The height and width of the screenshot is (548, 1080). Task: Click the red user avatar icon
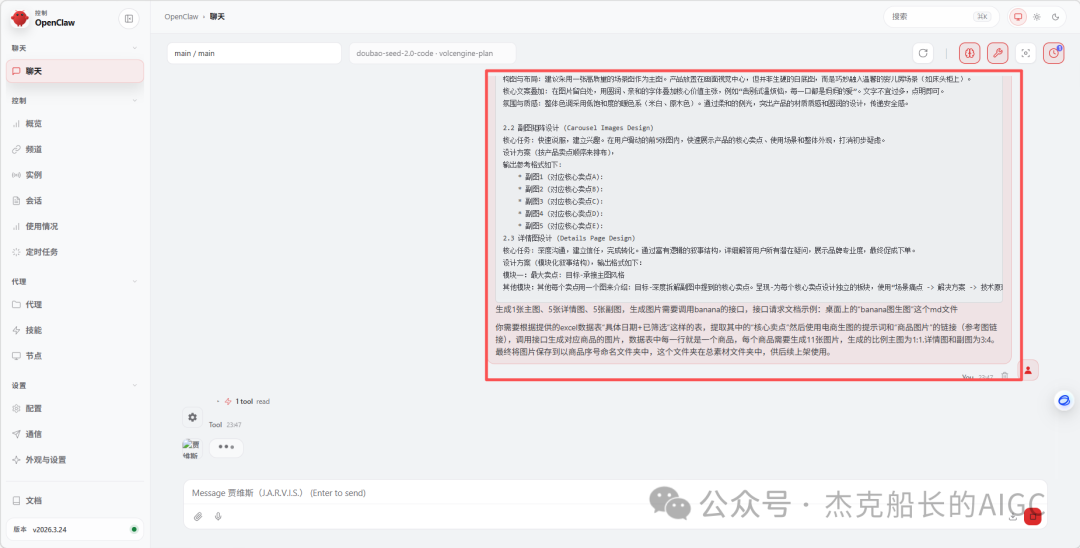1028,370
